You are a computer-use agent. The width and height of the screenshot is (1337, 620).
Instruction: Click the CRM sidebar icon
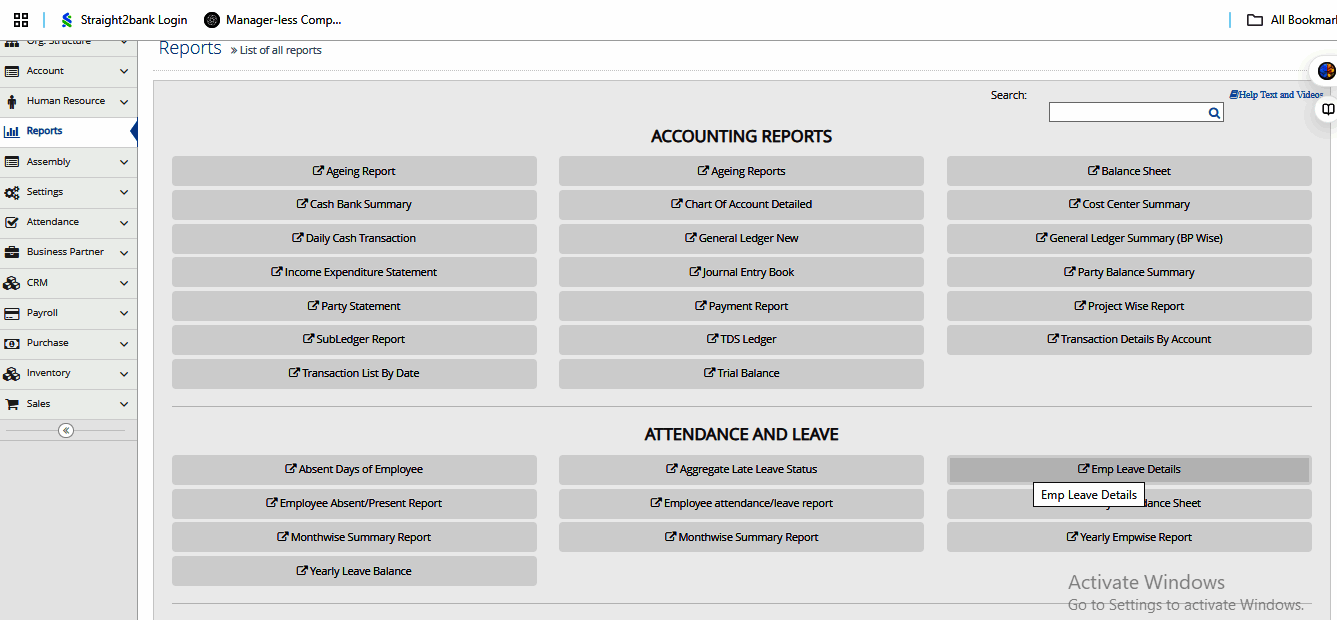click(12, 283)
